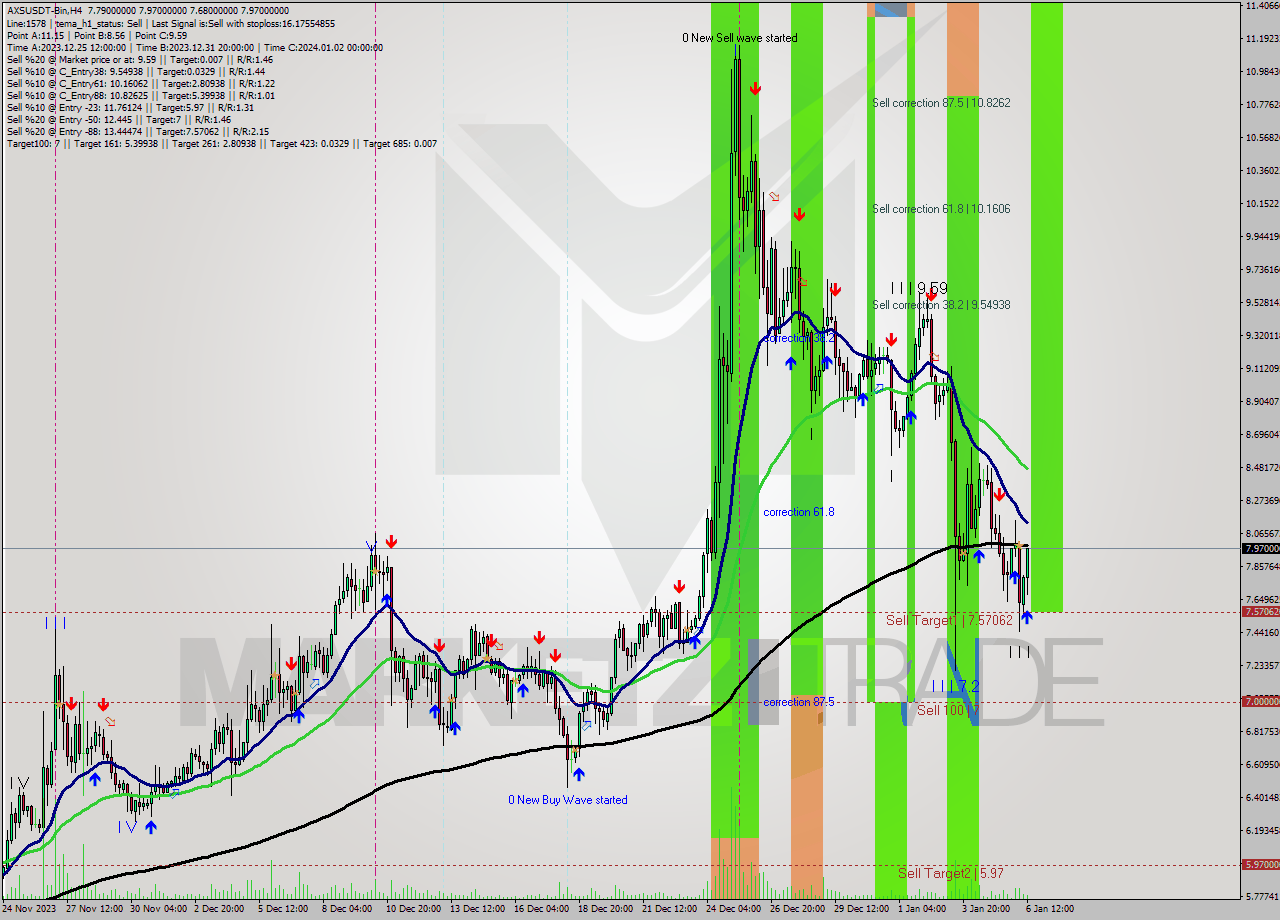
Task: Click the blue 'correction 38.2' label
Action: pos(799,338)
